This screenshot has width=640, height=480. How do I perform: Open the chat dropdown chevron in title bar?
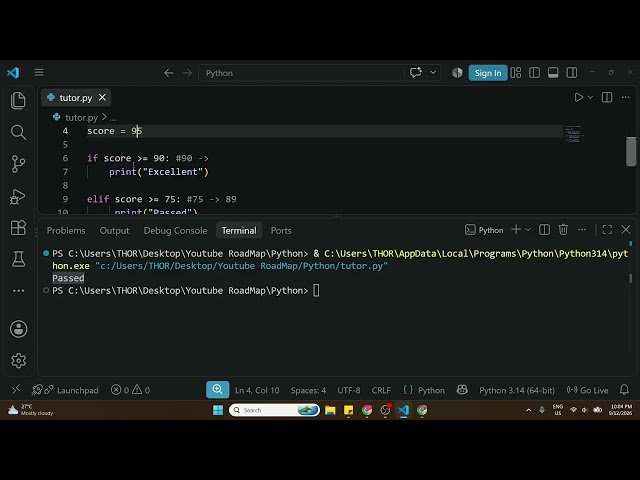click(433, 73)
